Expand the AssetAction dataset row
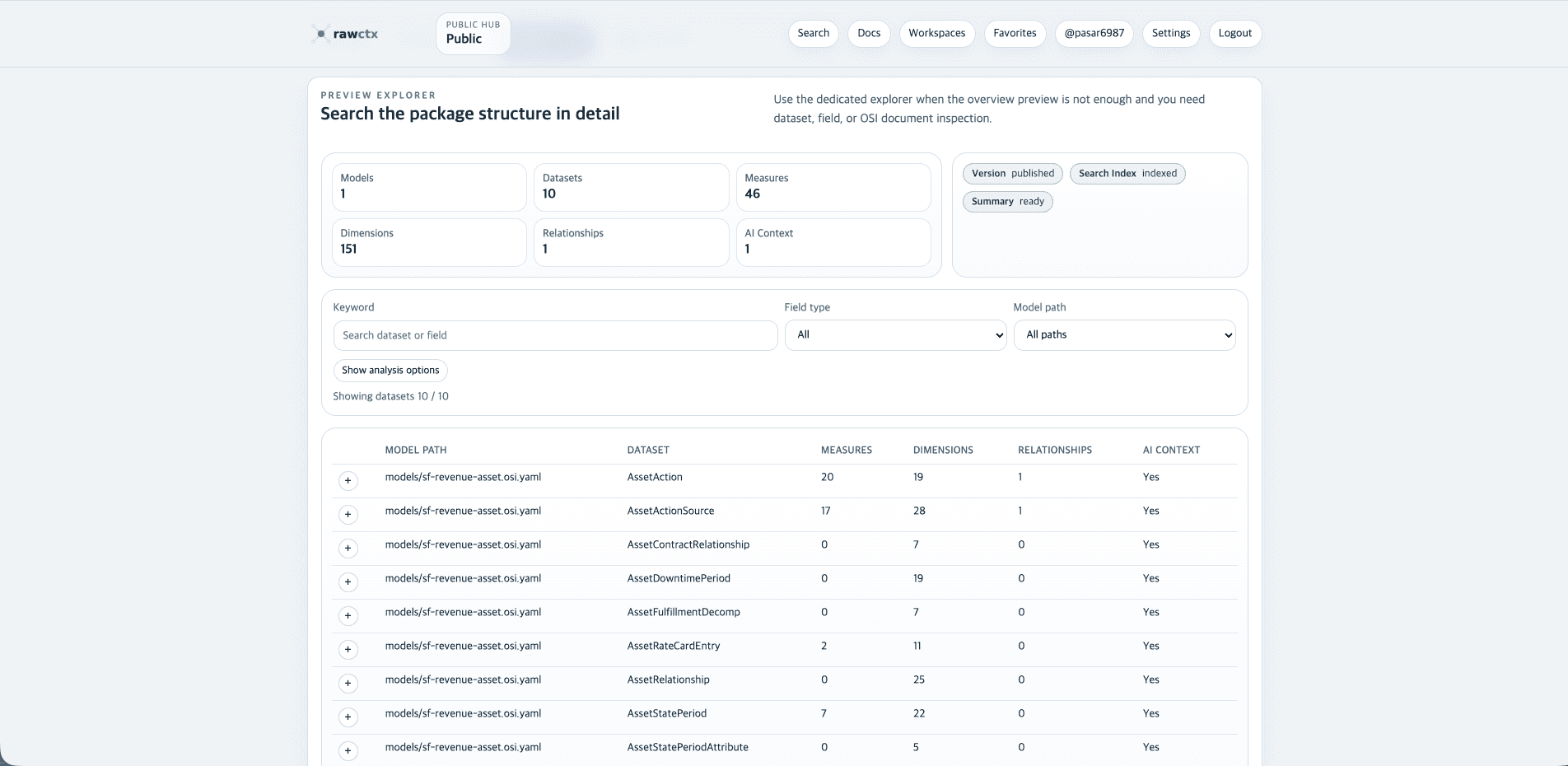The image size is (1568, 766). 348,481
